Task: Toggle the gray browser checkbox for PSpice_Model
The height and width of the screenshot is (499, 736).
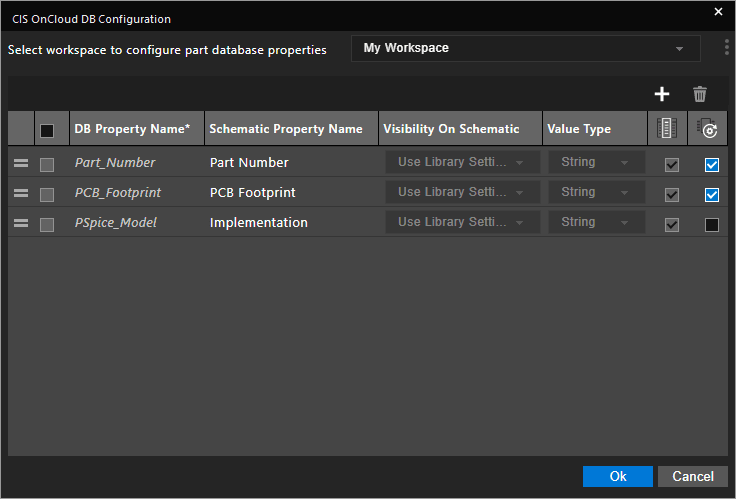Action: click(x=672, y=225)
